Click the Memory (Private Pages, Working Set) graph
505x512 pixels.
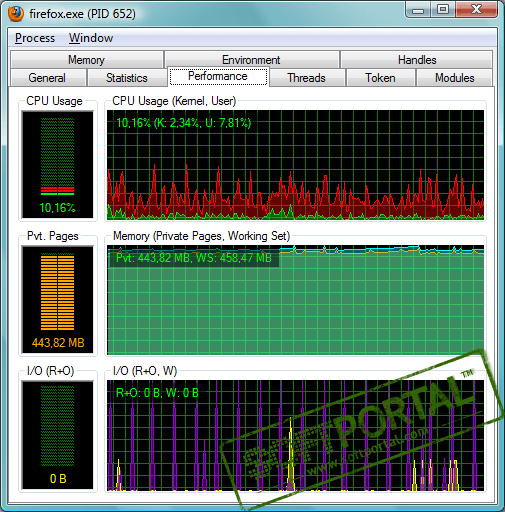click(295, 300)
